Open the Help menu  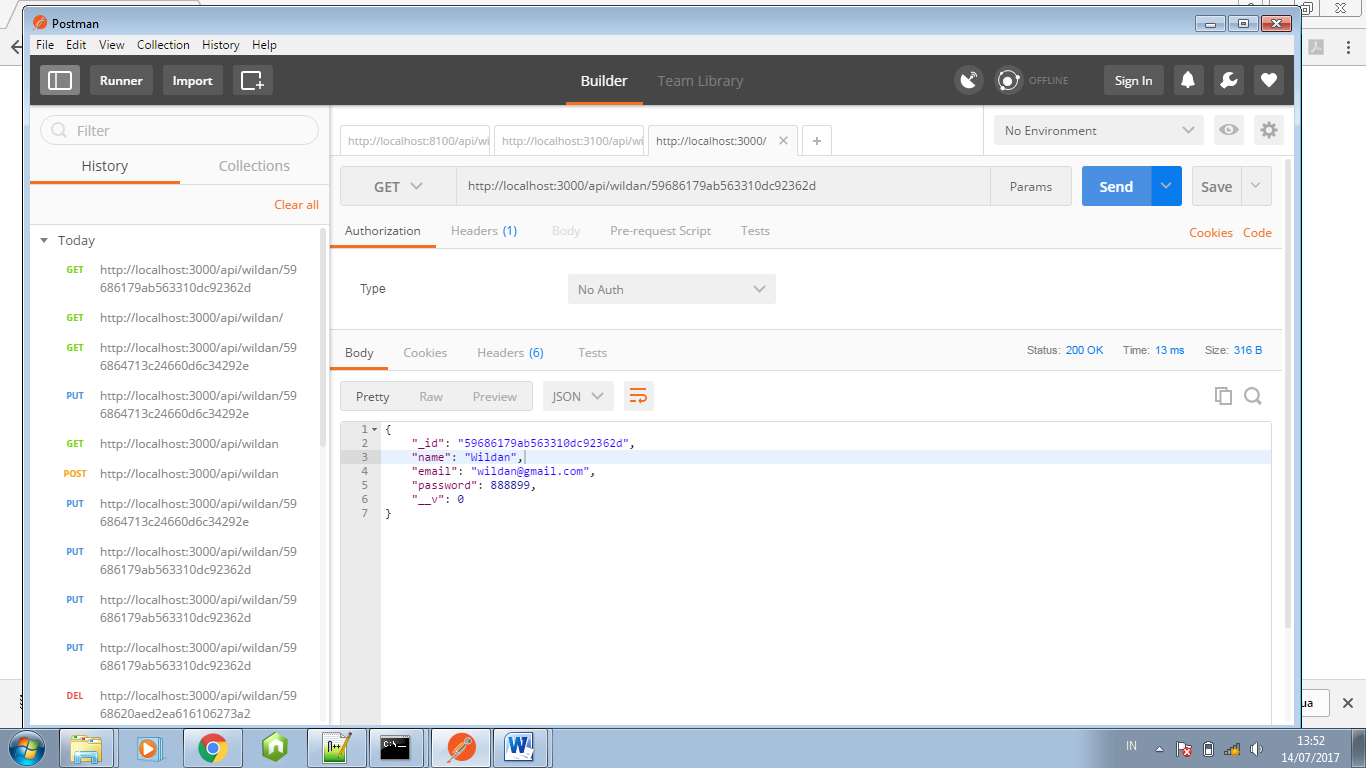coord(264,45)
